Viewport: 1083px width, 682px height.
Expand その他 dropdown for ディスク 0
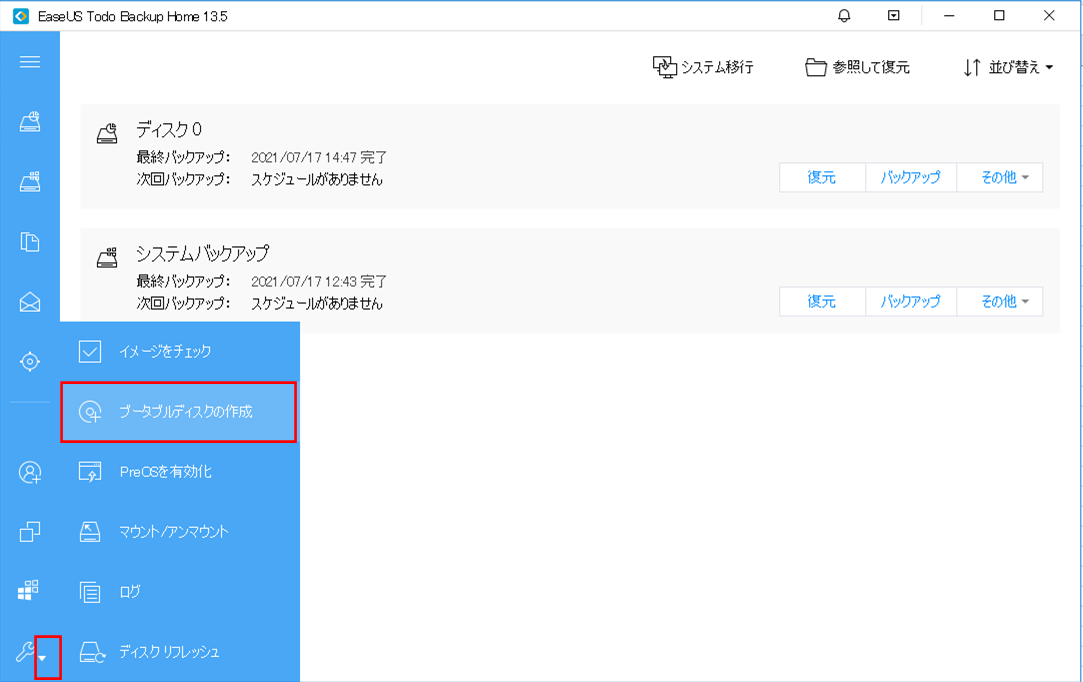1000,178
